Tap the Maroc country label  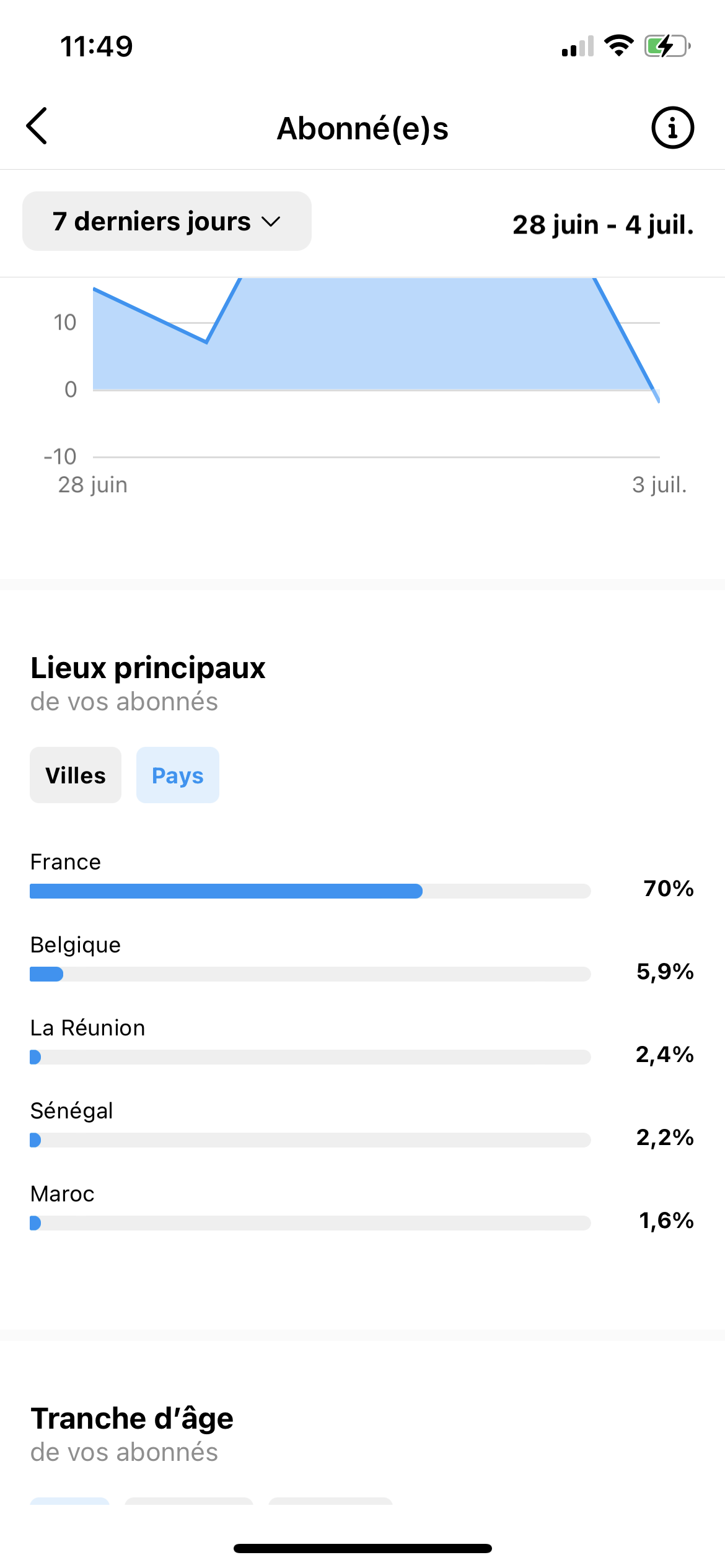[x=63, y=1194]
